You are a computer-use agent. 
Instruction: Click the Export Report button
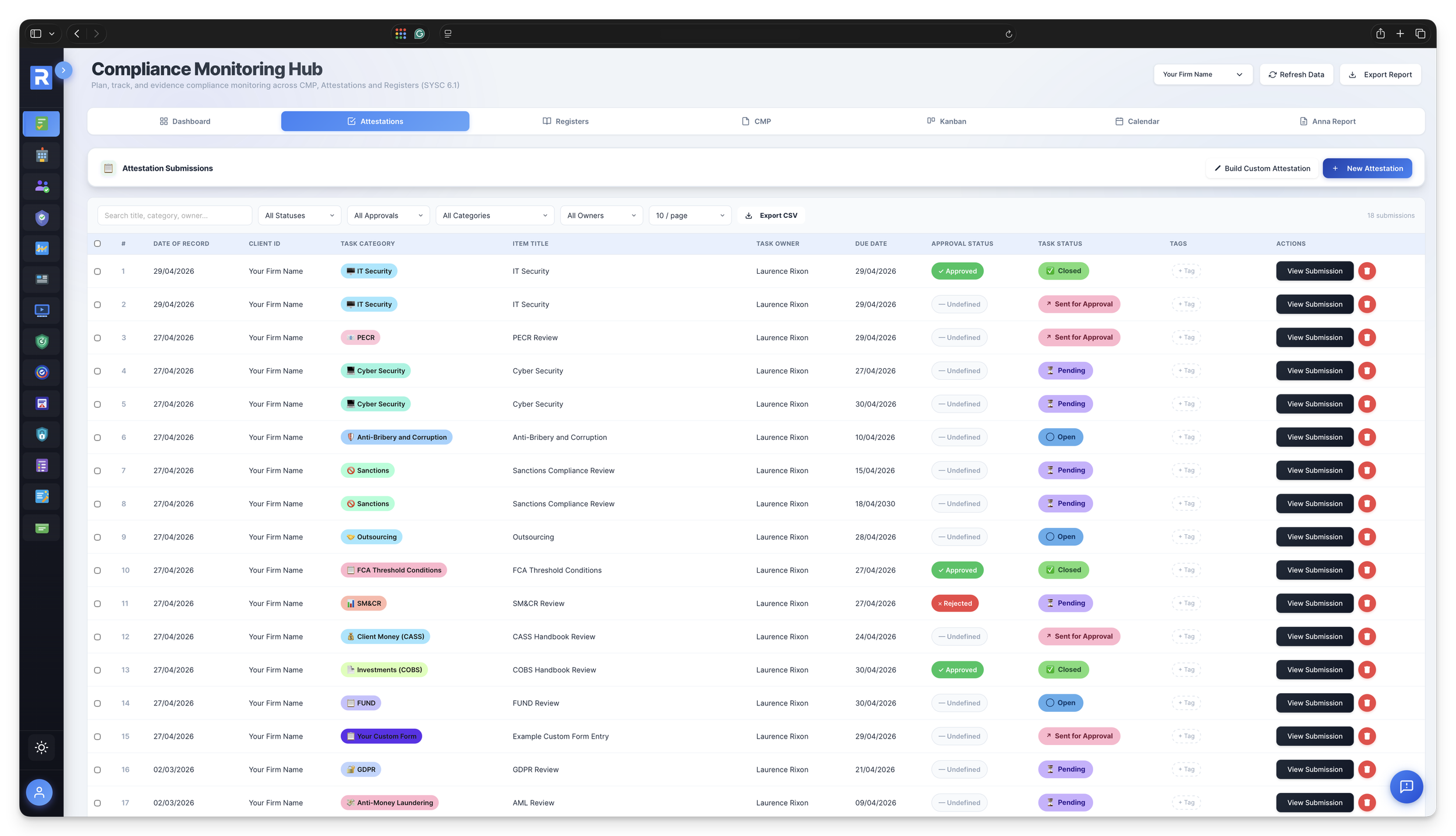click(x=1380, y=75)
